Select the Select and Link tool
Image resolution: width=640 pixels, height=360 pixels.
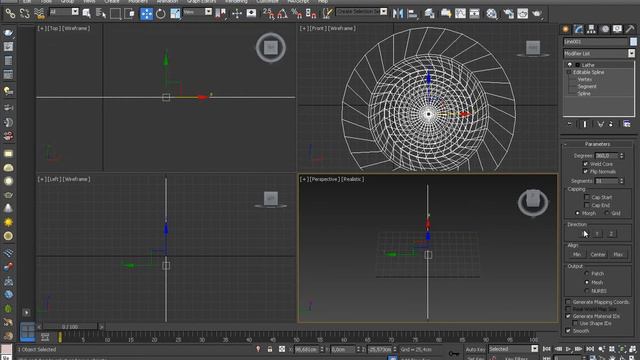10,13
